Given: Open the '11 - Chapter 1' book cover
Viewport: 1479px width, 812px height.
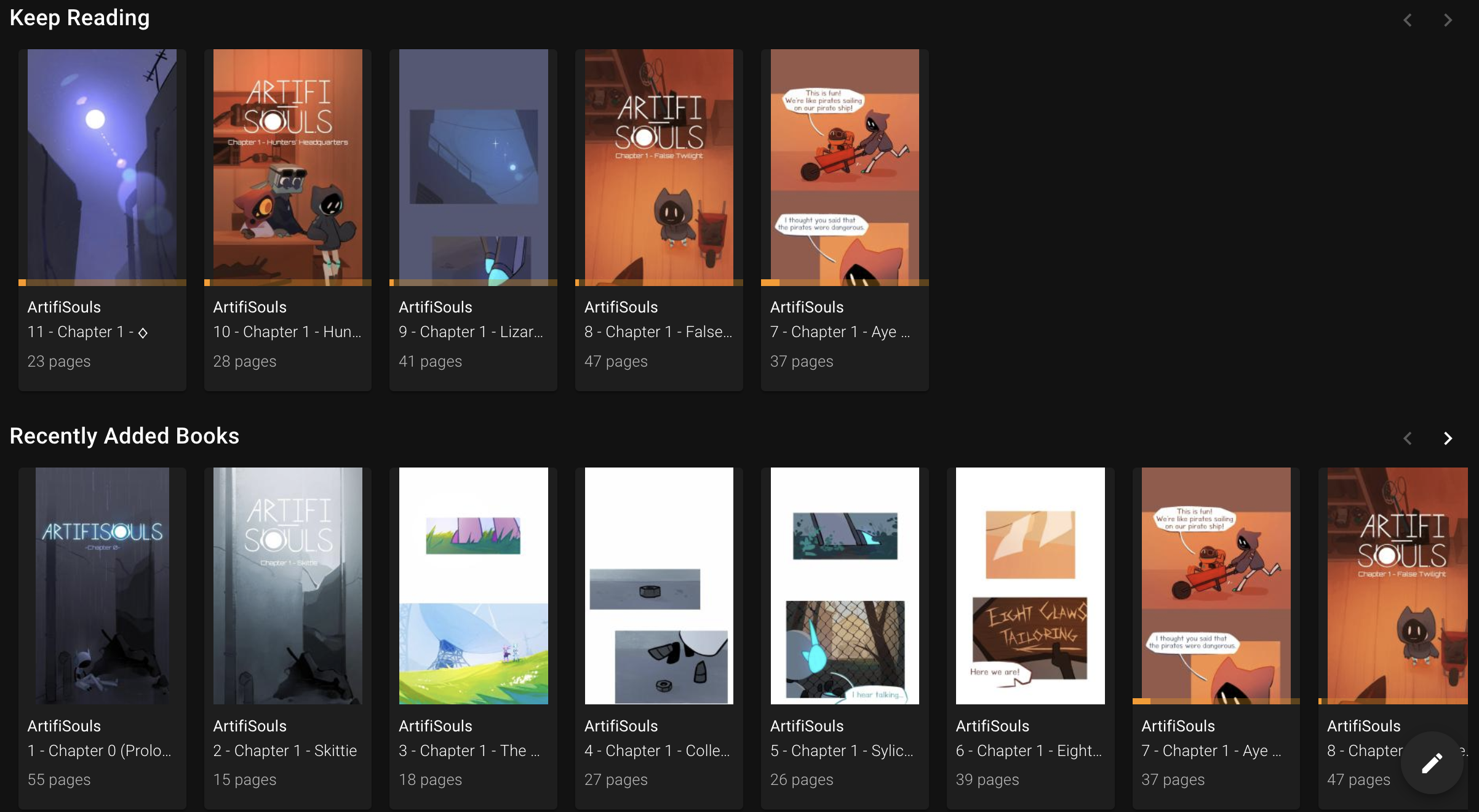Looking at the screenshot, I should coord(102,167).
